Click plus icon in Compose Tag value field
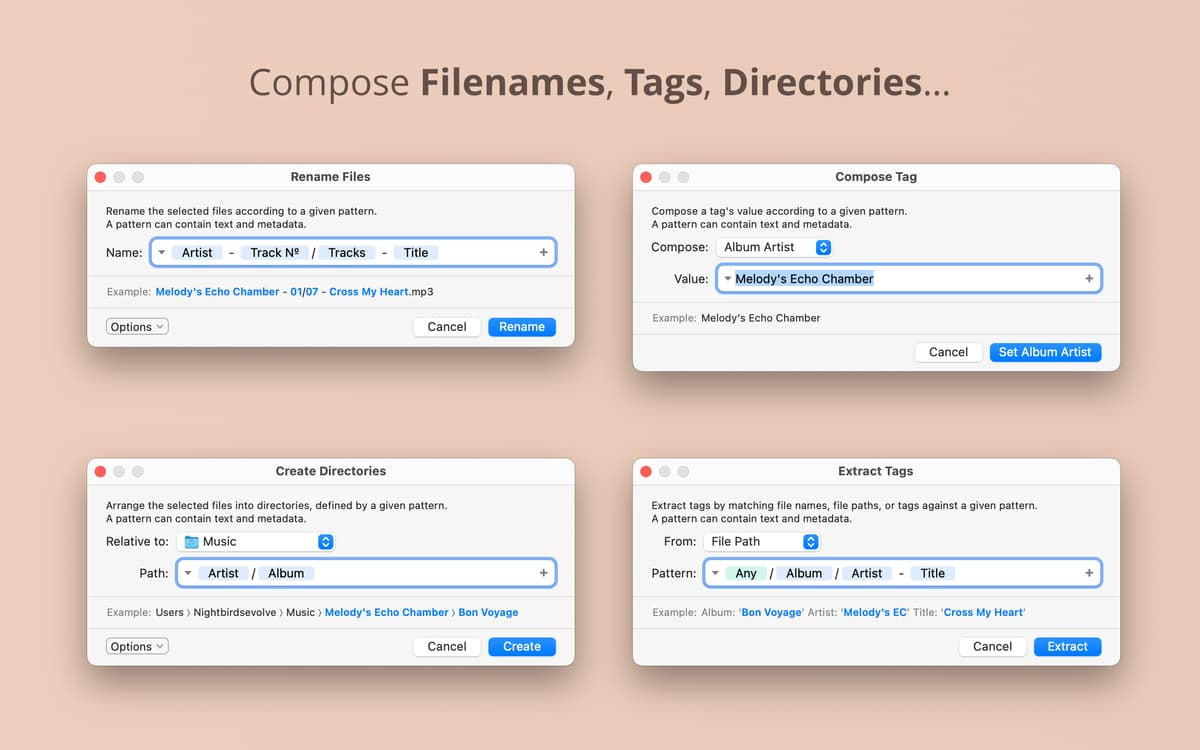 pos(1089,279)
